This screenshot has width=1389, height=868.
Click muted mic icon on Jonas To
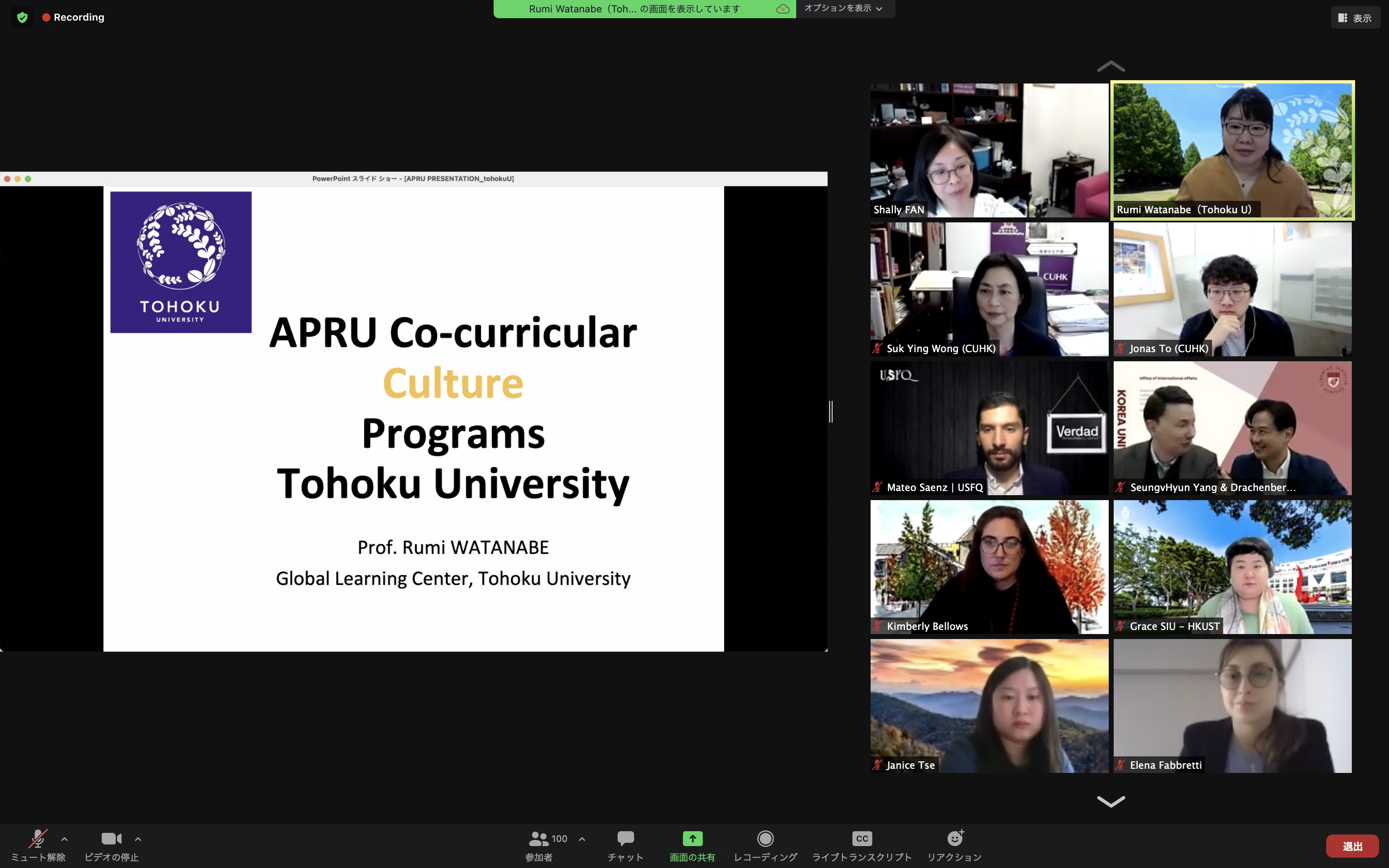click(x=1120, y=348)
